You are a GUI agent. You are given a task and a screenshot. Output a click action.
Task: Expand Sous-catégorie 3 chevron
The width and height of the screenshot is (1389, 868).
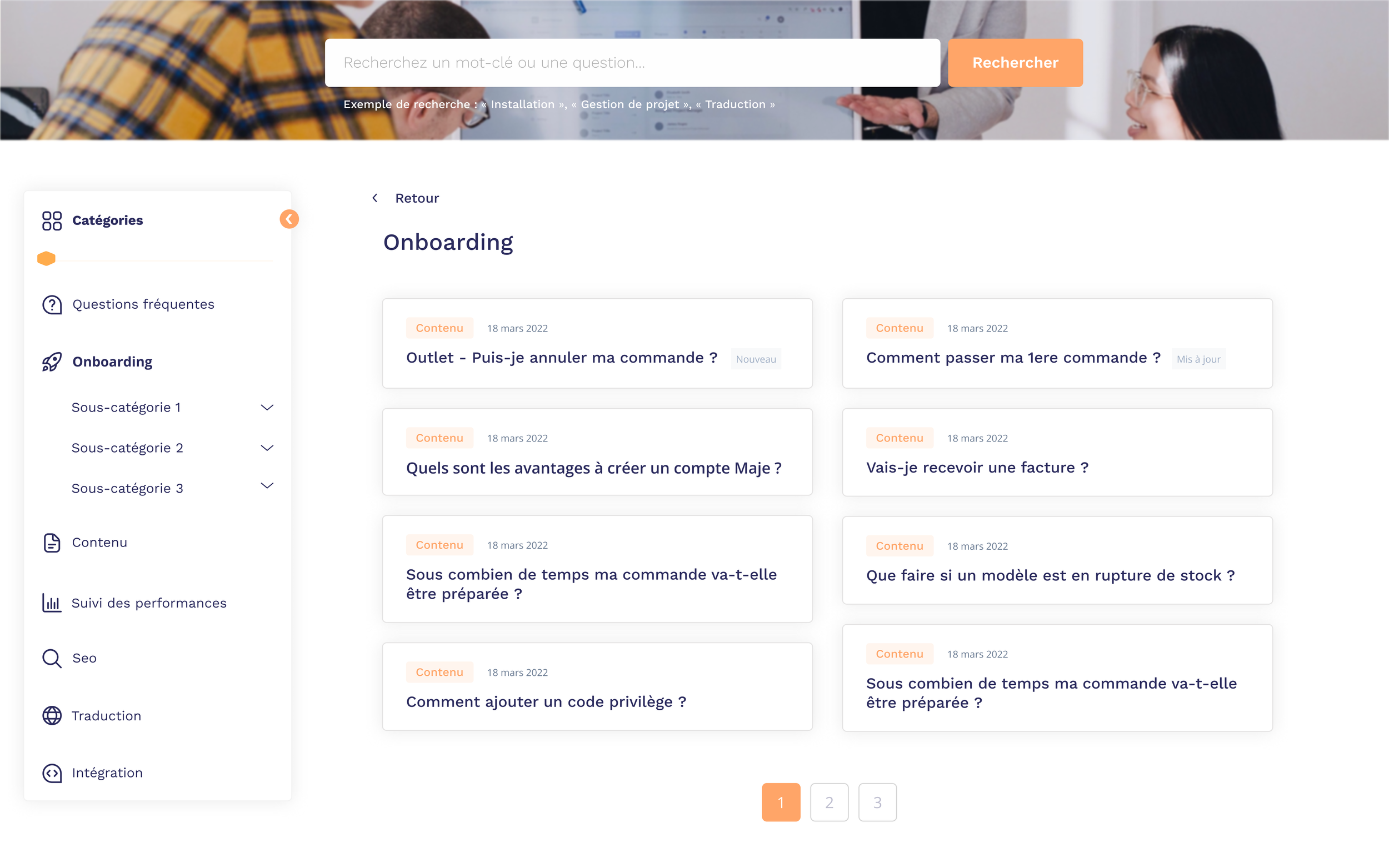click(x=267, y=486)
